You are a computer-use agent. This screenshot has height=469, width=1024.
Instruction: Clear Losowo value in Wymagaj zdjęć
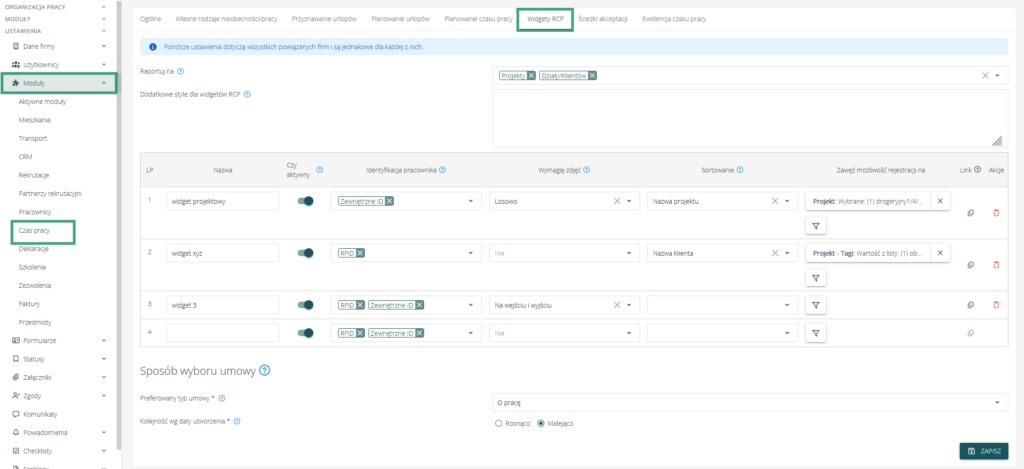pos(616,201)
